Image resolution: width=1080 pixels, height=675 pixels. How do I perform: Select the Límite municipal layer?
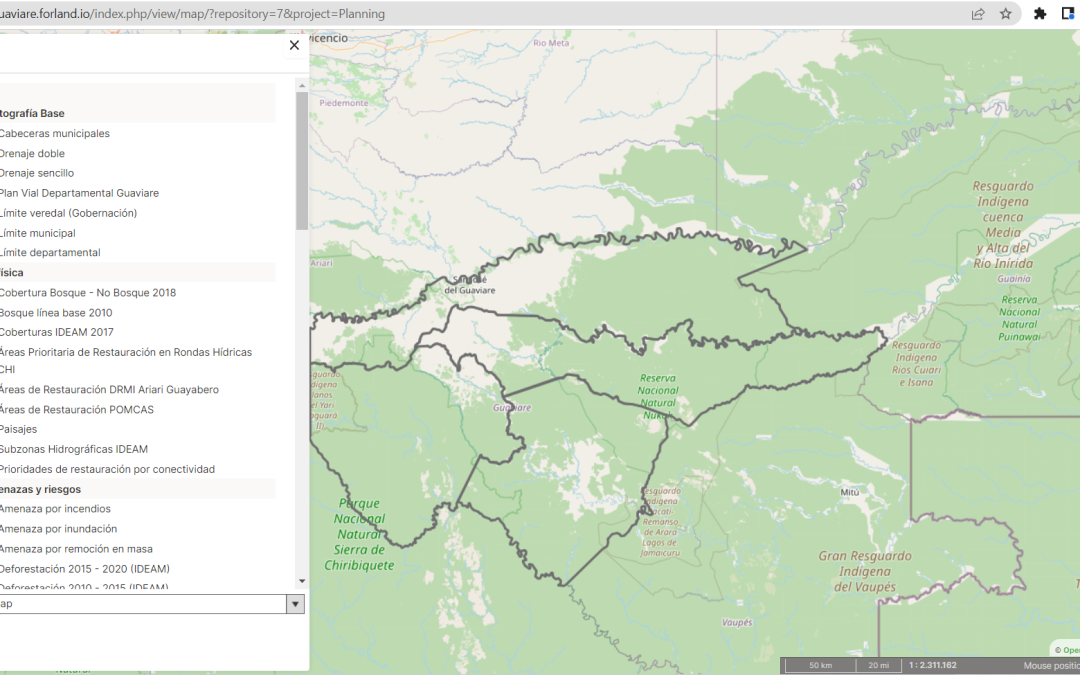(38, 233)
